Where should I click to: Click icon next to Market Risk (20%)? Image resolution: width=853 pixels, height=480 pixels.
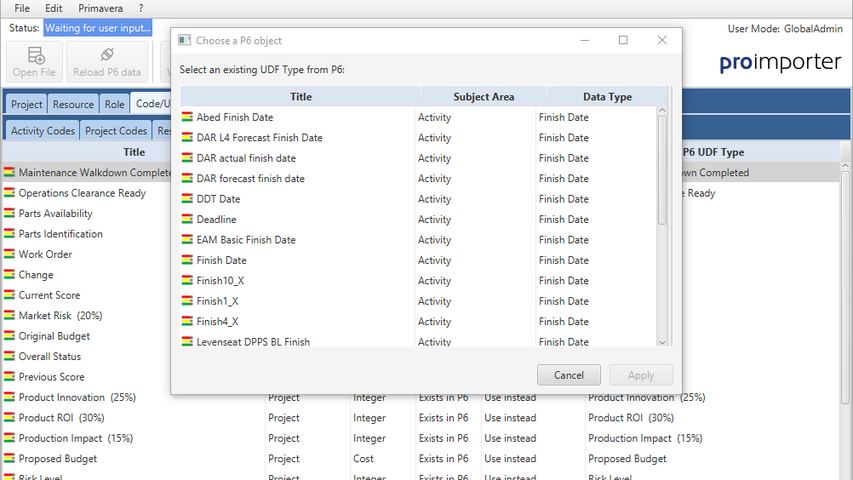9,316
